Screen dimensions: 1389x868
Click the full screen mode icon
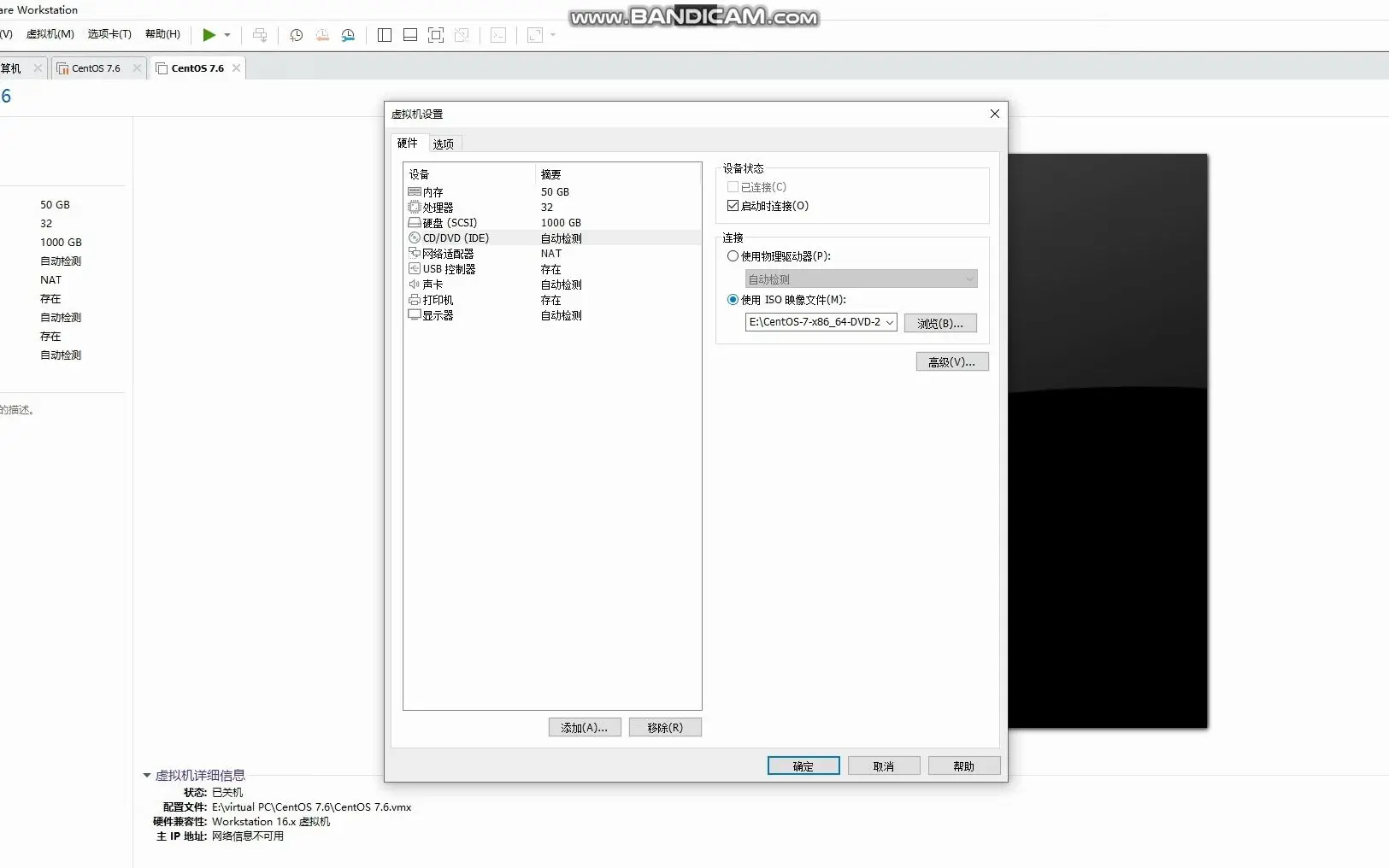click(x=436, y=35)
